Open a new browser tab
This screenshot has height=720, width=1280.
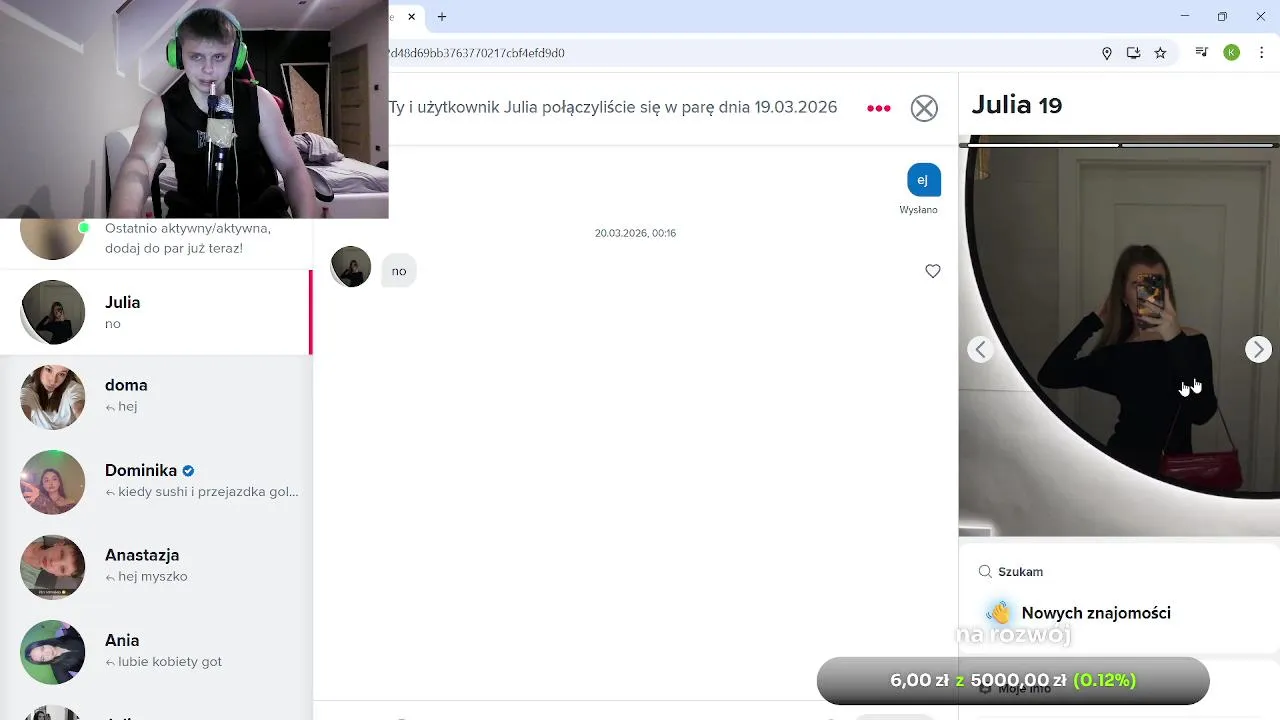(442, 17)
